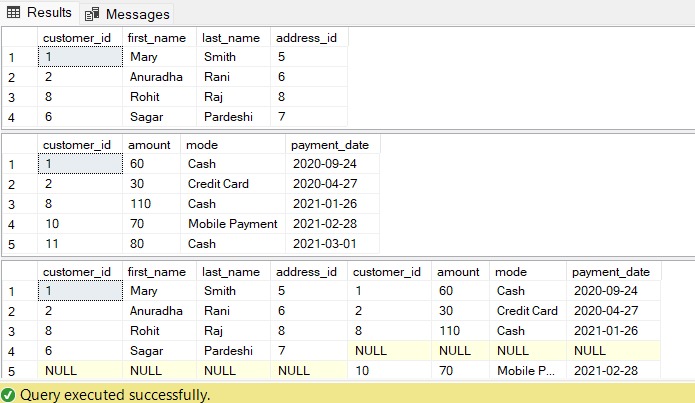Viewport: 695px width, 403px height.
Task: Click amount '110' in the payments table
Action: tap(152, 203)
